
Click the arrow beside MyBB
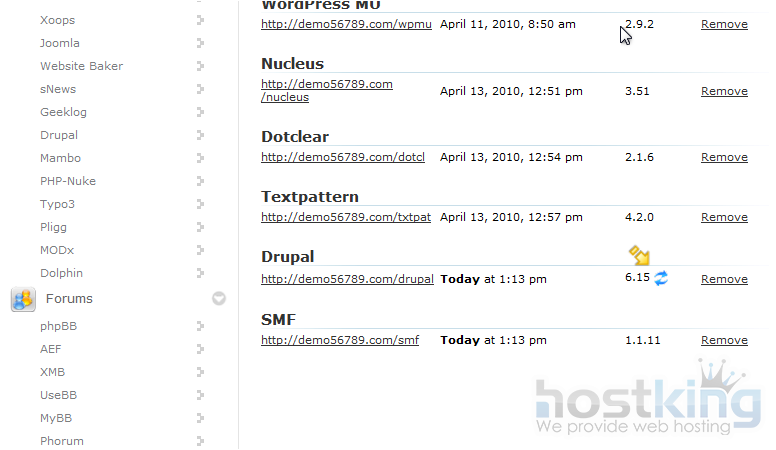click(201, 418)
